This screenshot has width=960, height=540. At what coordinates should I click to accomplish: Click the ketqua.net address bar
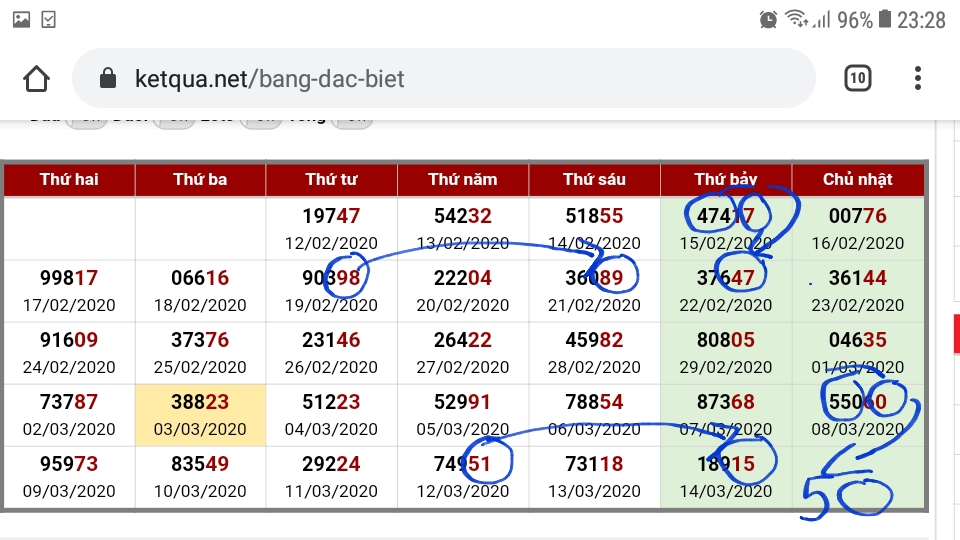pyautogui.click(x=444, y=78)
